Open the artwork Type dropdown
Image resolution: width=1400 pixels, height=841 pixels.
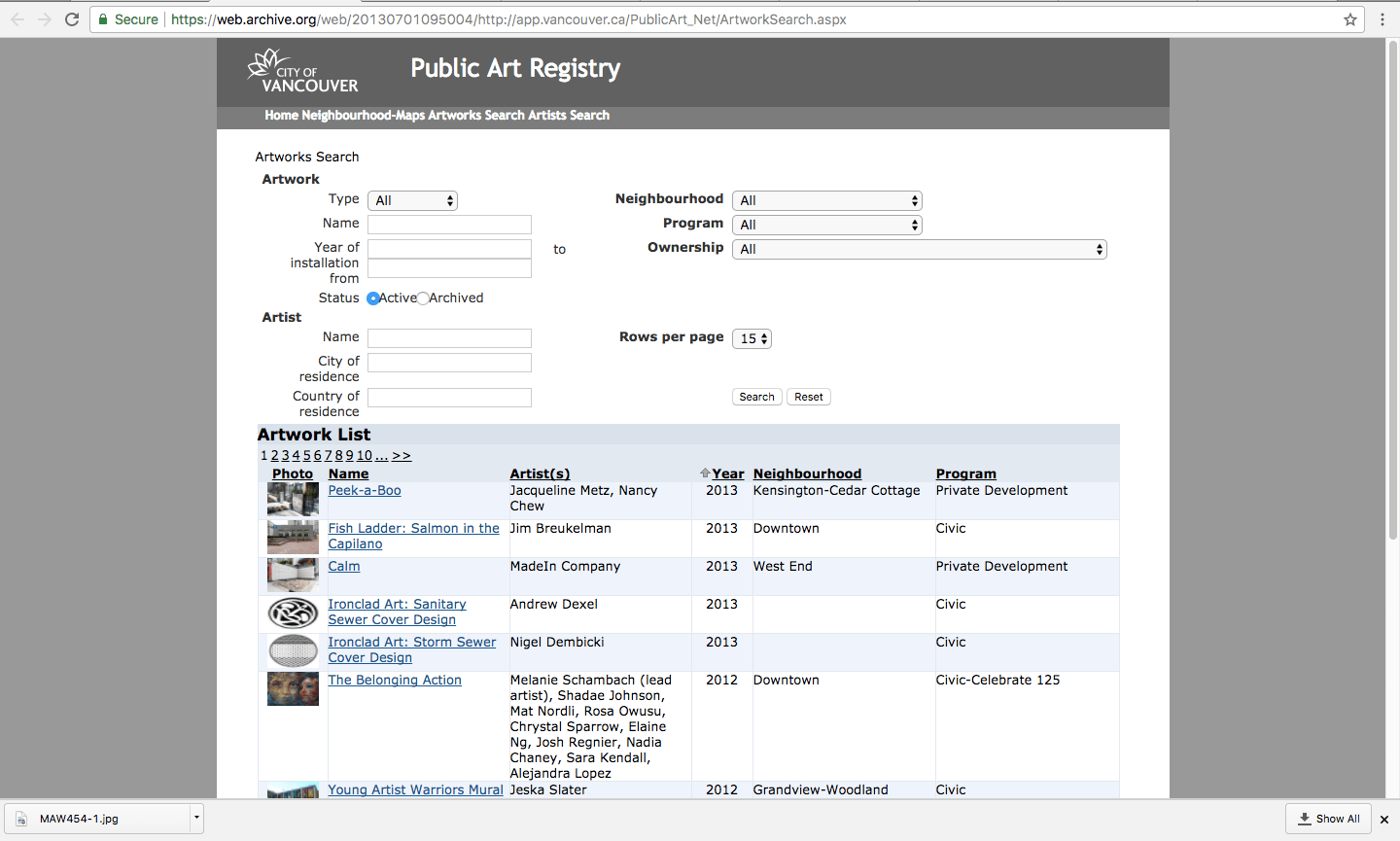pos(412,200)
